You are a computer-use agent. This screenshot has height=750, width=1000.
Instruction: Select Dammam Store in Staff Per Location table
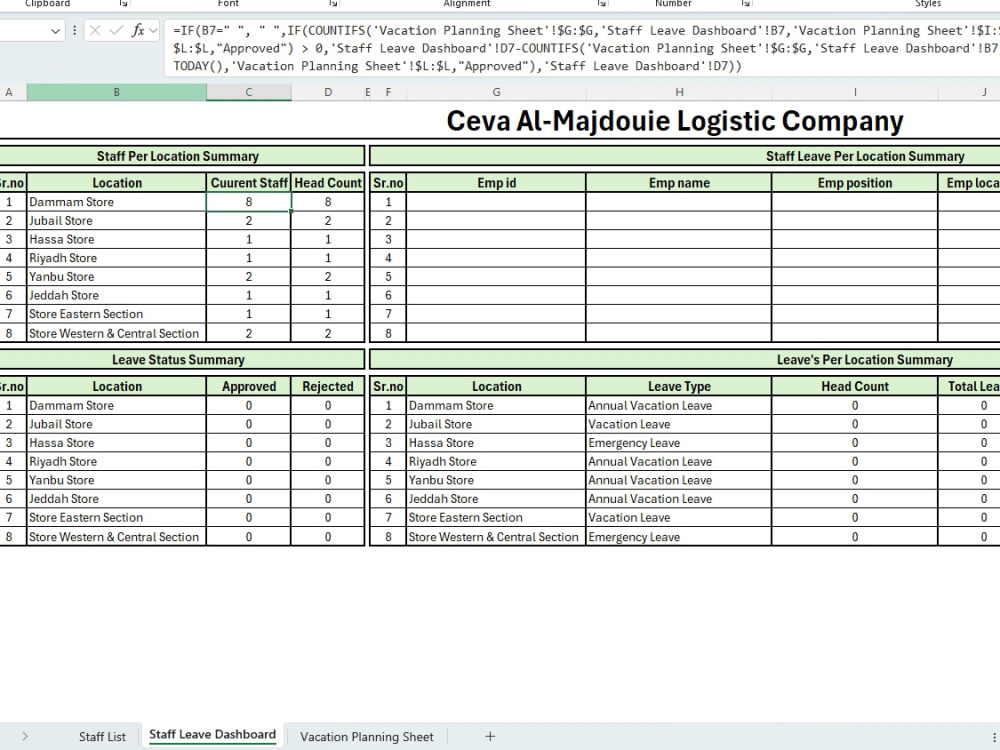117,202
